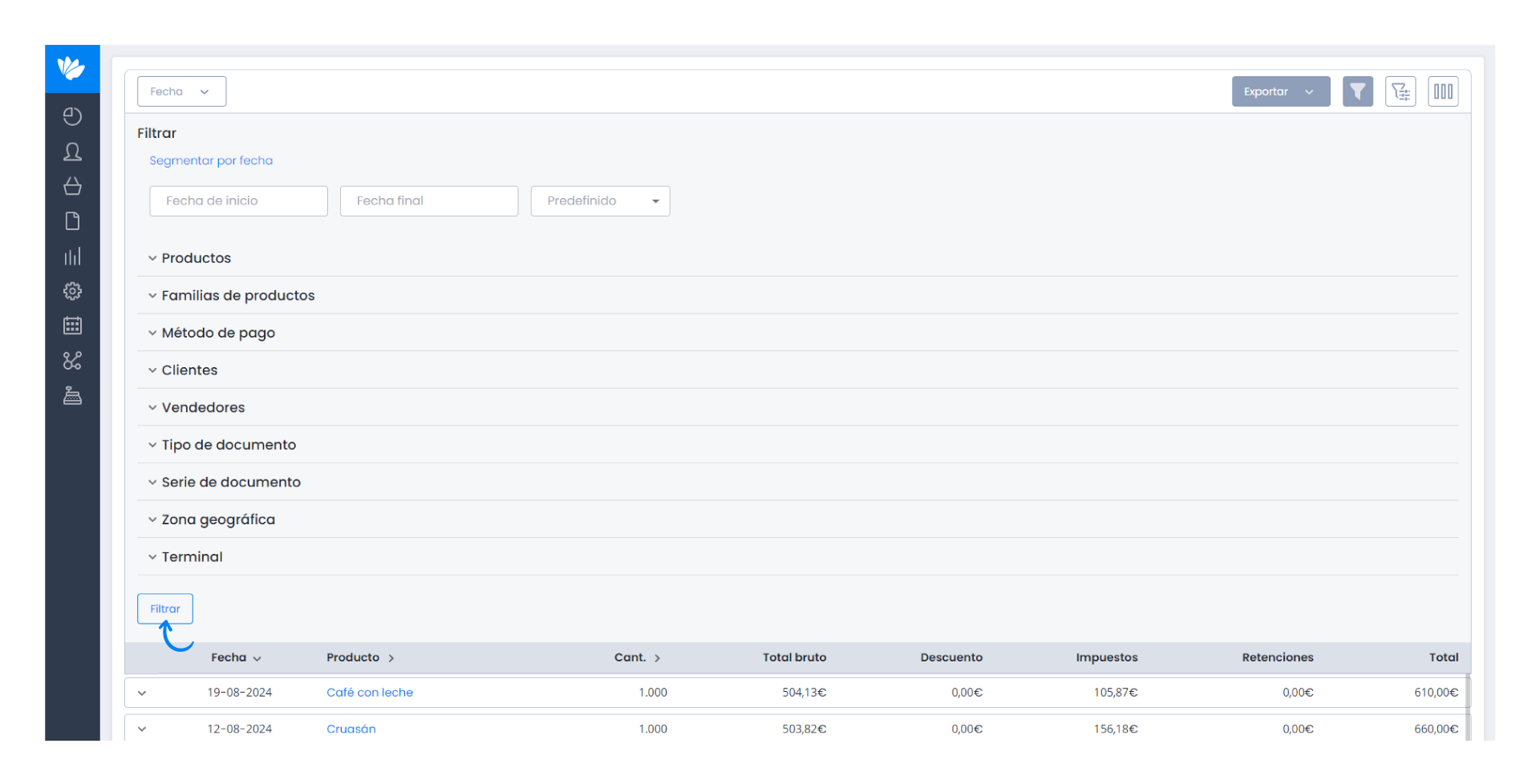Click the Filtrar button

tap(165, 608)
